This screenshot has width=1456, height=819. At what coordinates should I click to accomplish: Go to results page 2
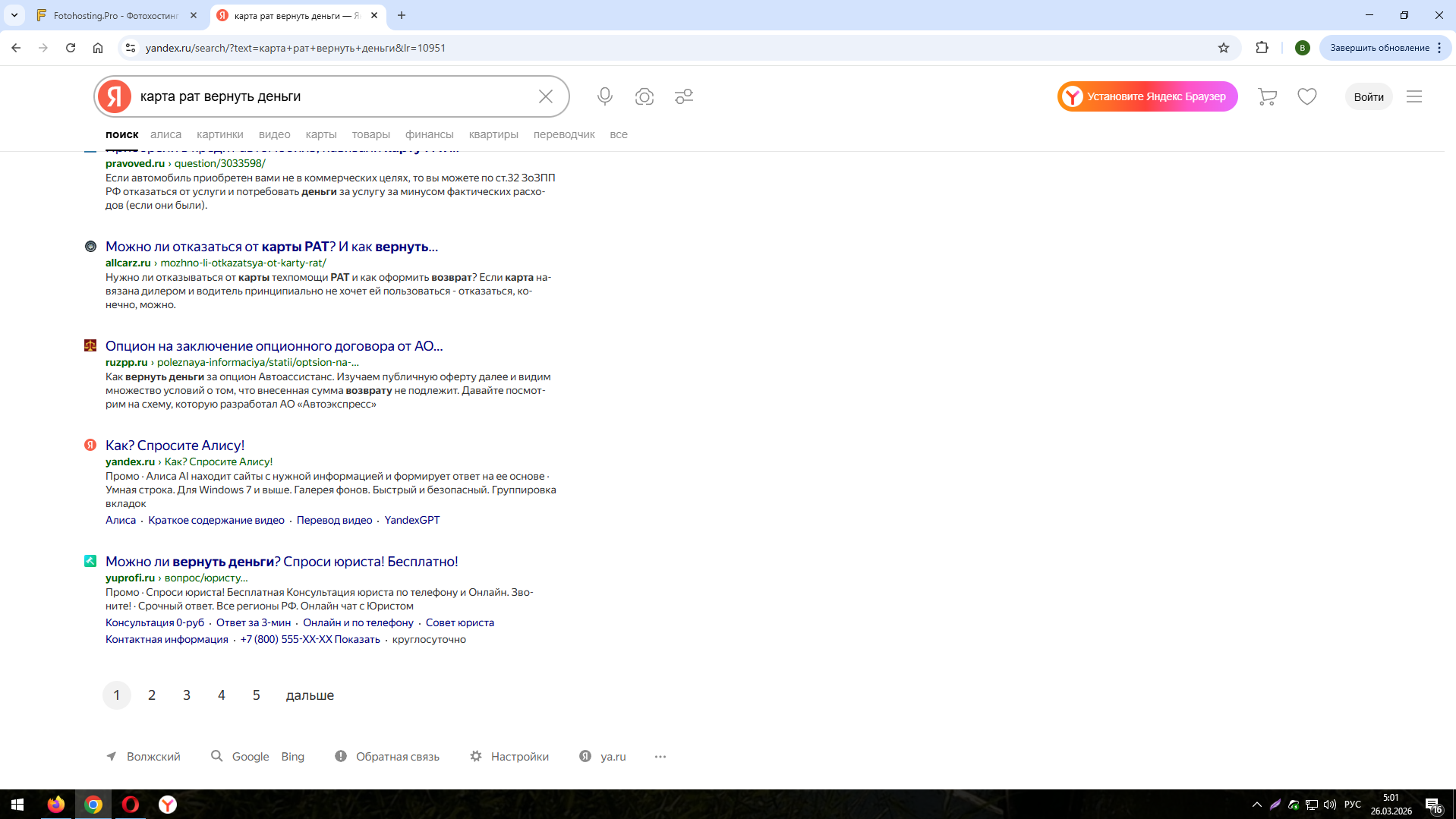tap(152, 695)
